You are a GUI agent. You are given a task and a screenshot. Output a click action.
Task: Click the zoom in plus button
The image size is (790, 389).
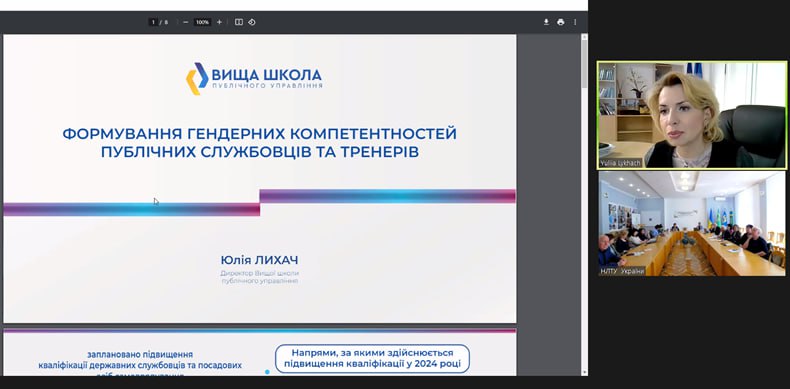click(219, 22)
